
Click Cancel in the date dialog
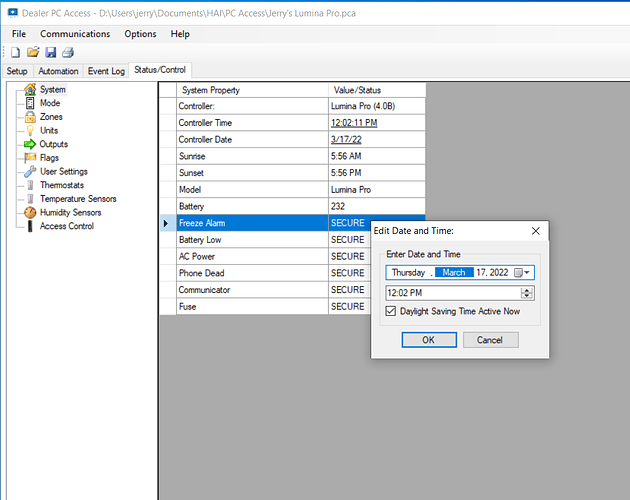pyautogui.click(x=490, y=340)
